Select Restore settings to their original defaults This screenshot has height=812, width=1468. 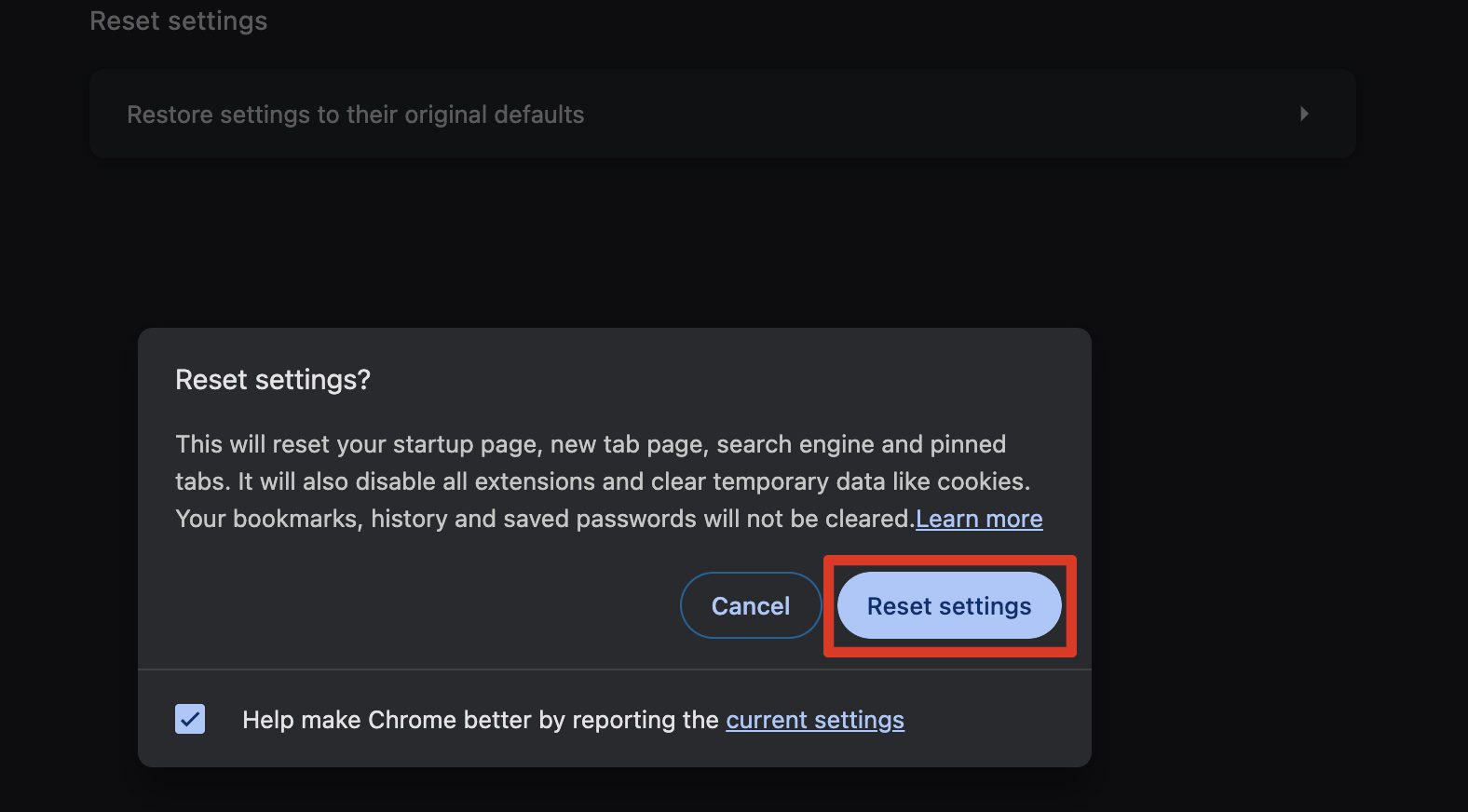(x=355, y=115)
